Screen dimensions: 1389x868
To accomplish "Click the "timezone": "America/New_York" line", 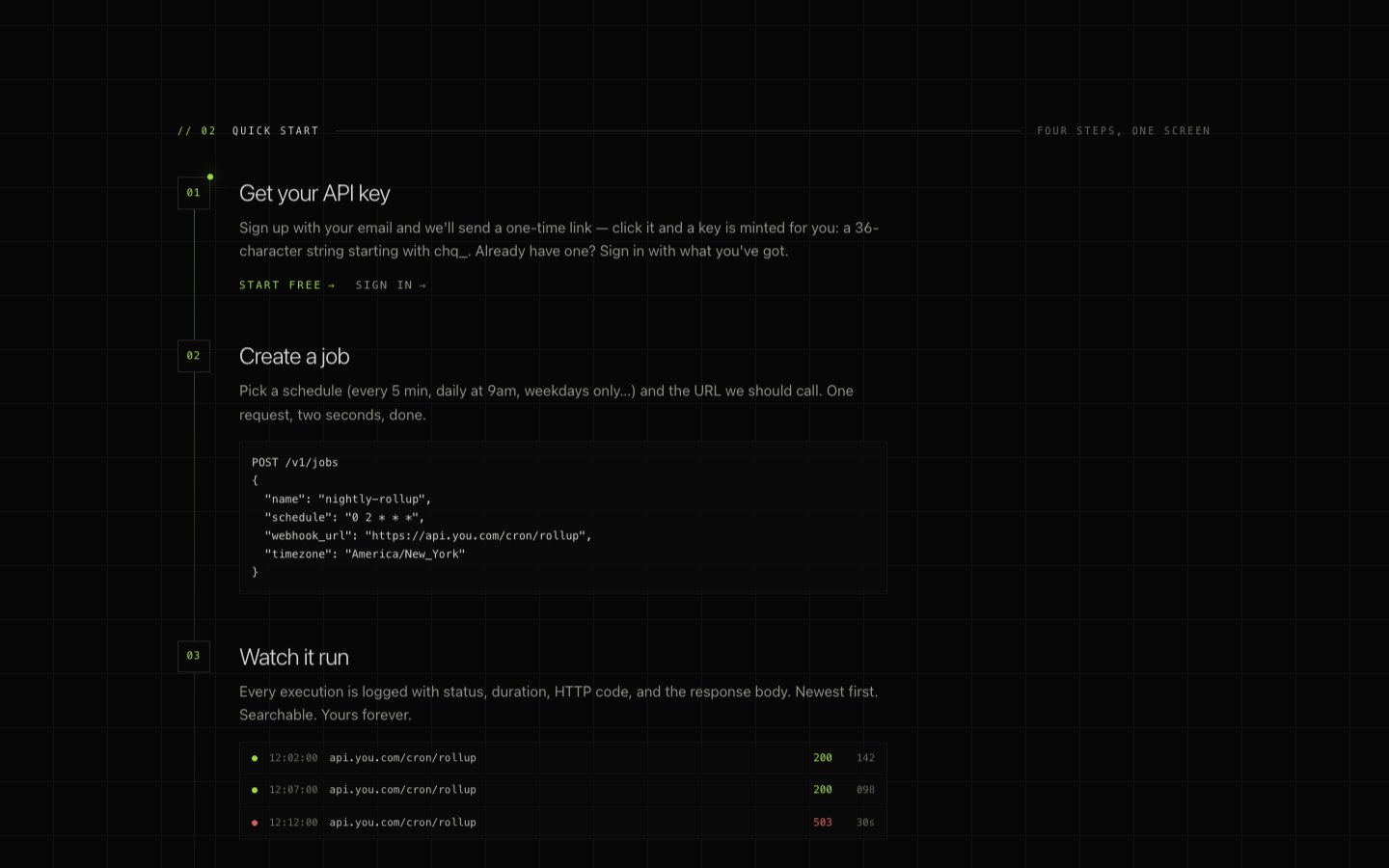I will point(365,555).
